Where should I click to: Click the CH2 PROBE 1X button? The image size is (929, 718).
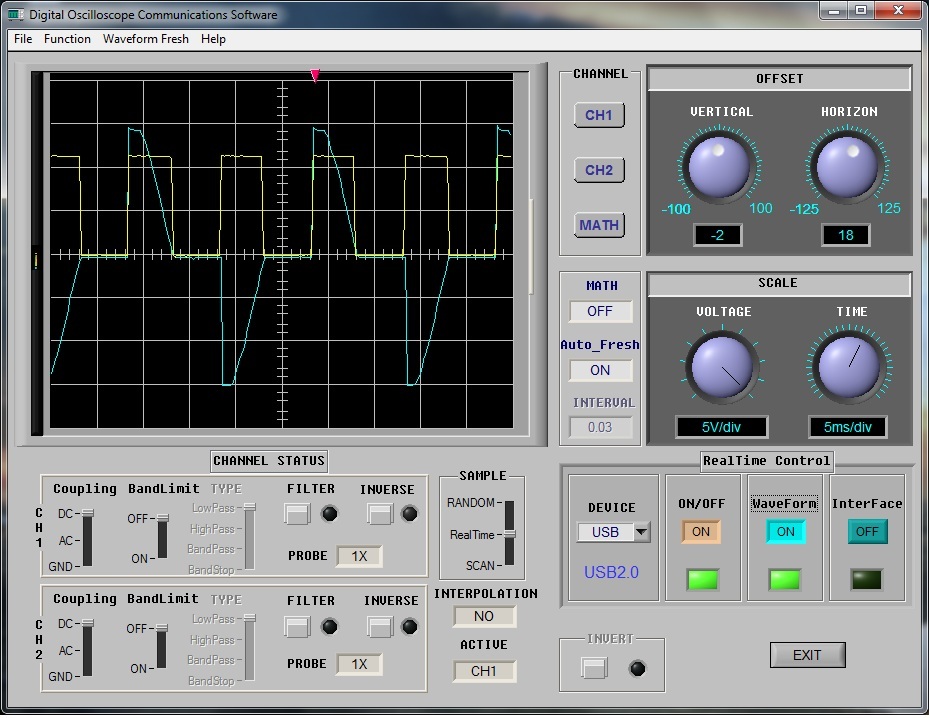pos(359,664)
